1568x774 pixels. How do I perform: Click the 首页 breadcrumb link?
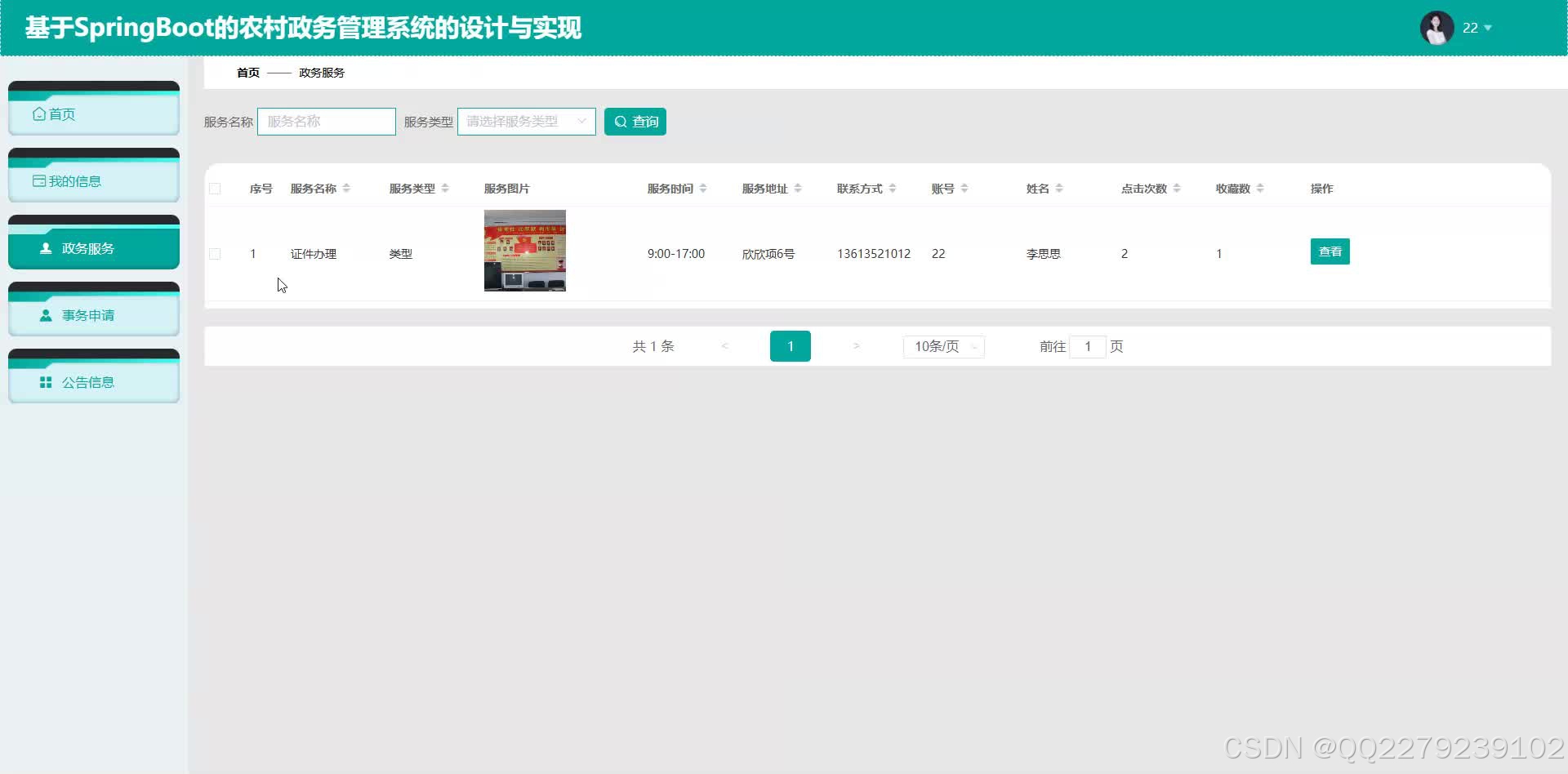pos(248,73)
